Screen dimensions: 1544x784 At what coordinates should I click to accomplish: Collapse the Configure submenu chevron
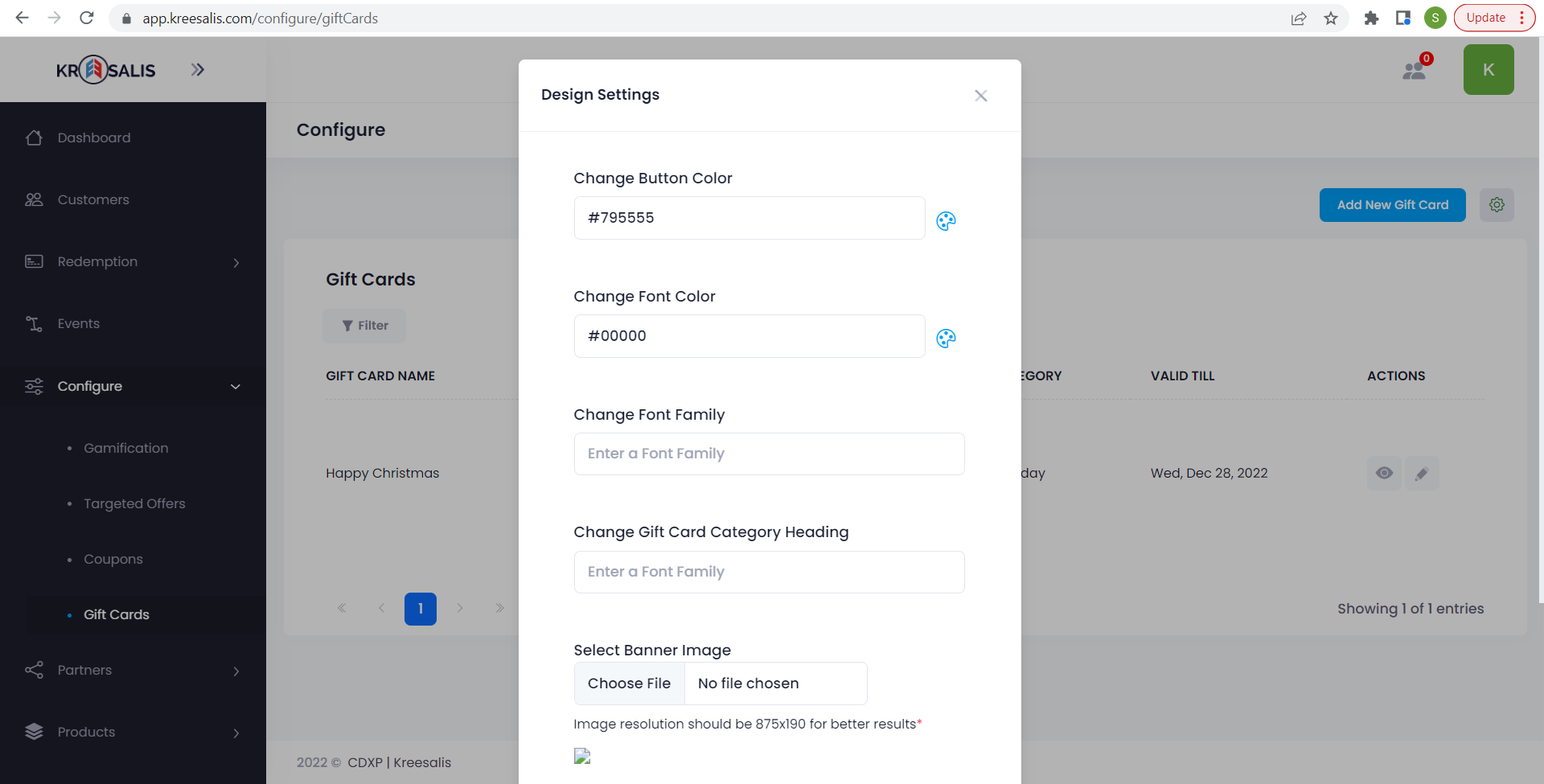[x=236, y=387]
